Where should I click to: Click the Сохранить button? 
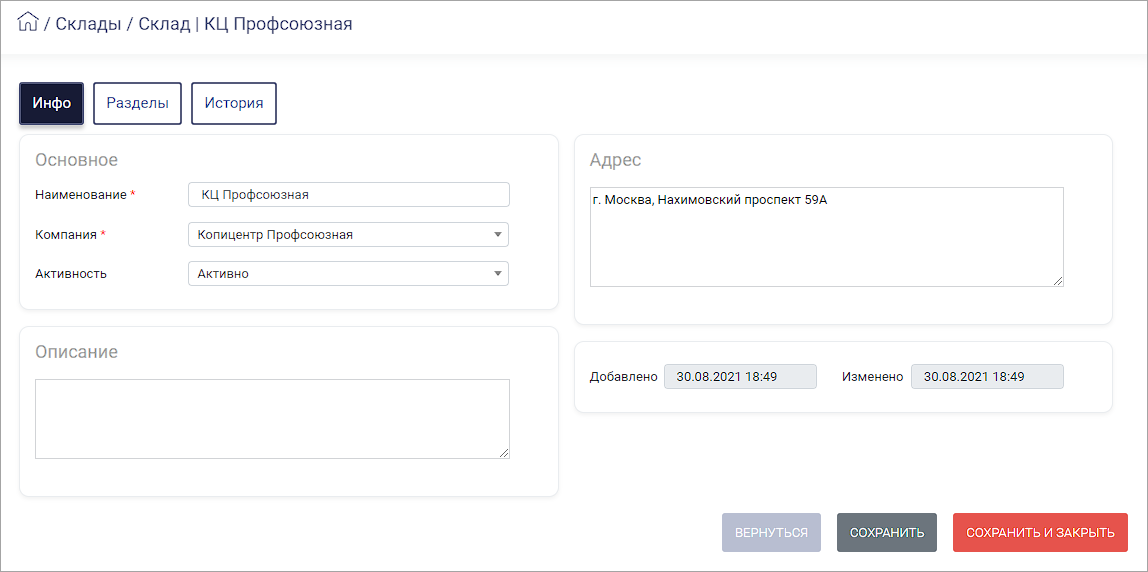click(887, 532)
